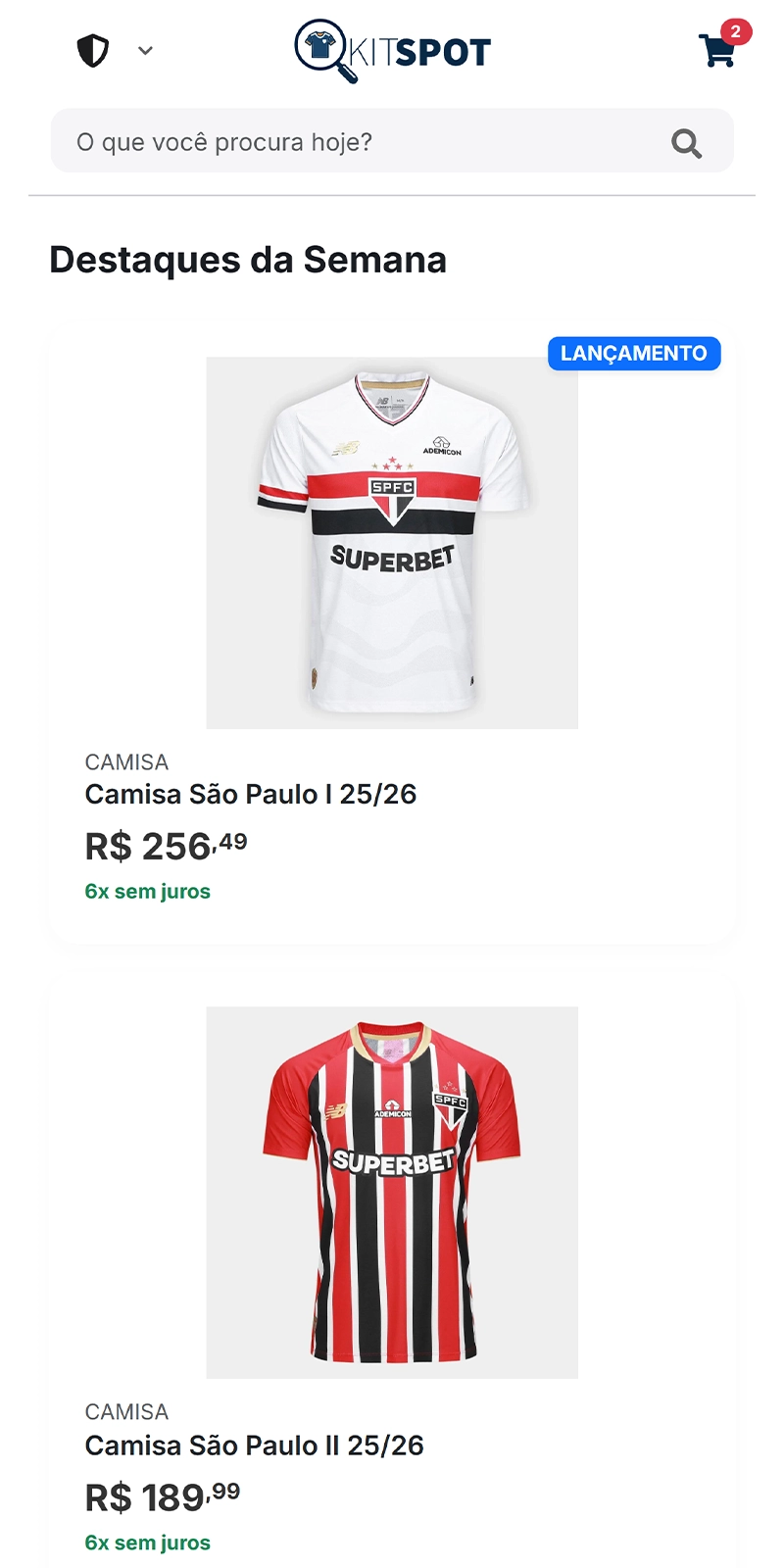The width and height of the screenshot is (784, 1568).
Task: Open the white São Paulo I jersey image
Action: (x=392, y=542)
